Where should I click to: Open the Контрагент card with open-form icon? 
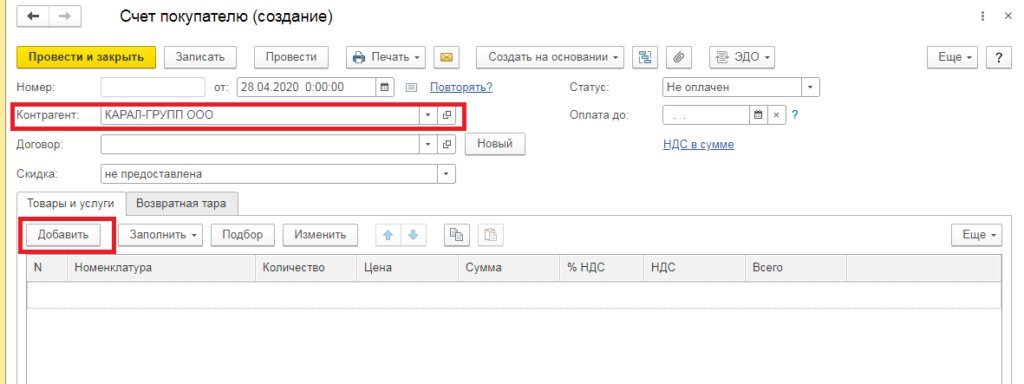[447, 115]
